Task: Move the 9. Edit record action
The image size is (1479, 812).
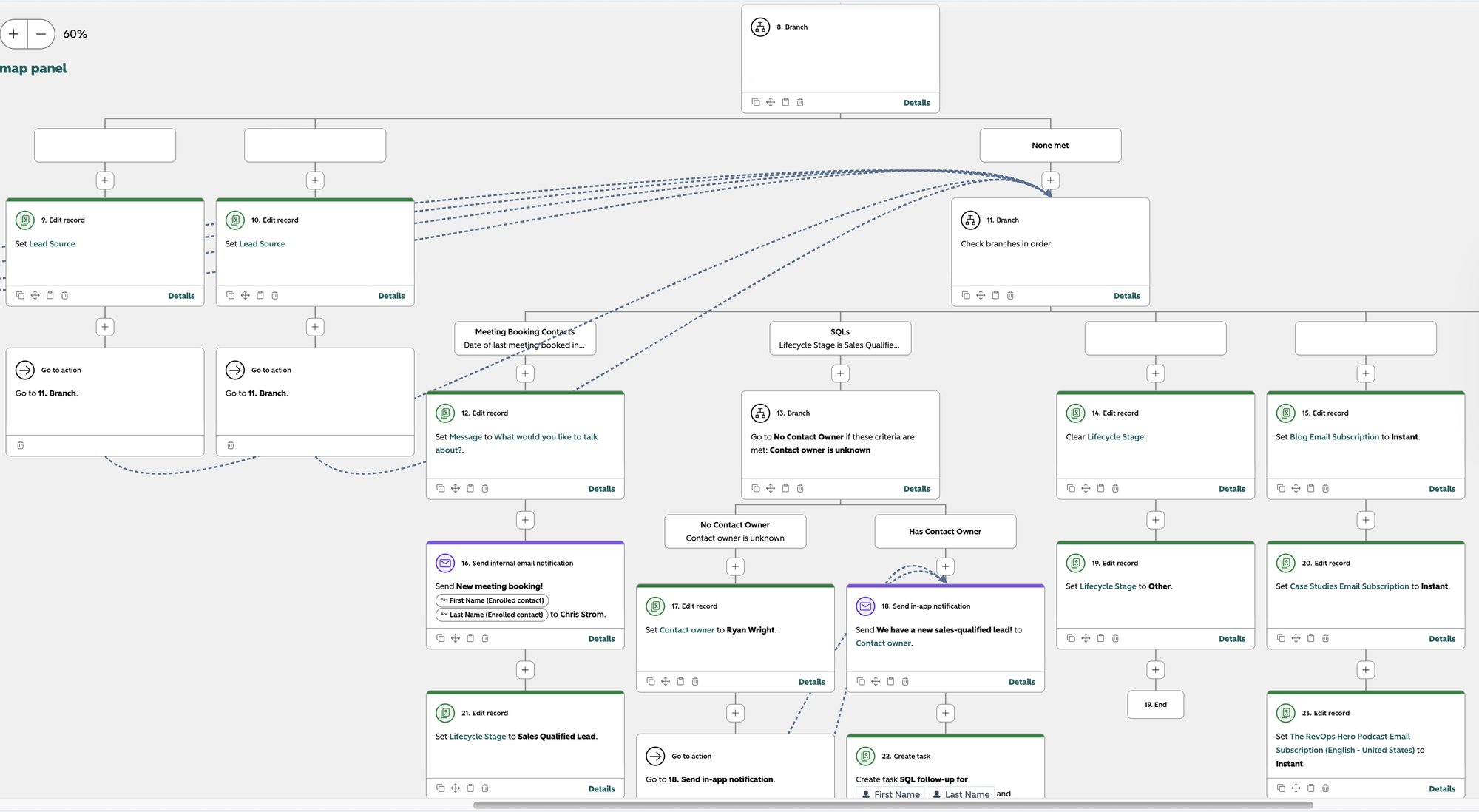Action: (x=35, y=295)
